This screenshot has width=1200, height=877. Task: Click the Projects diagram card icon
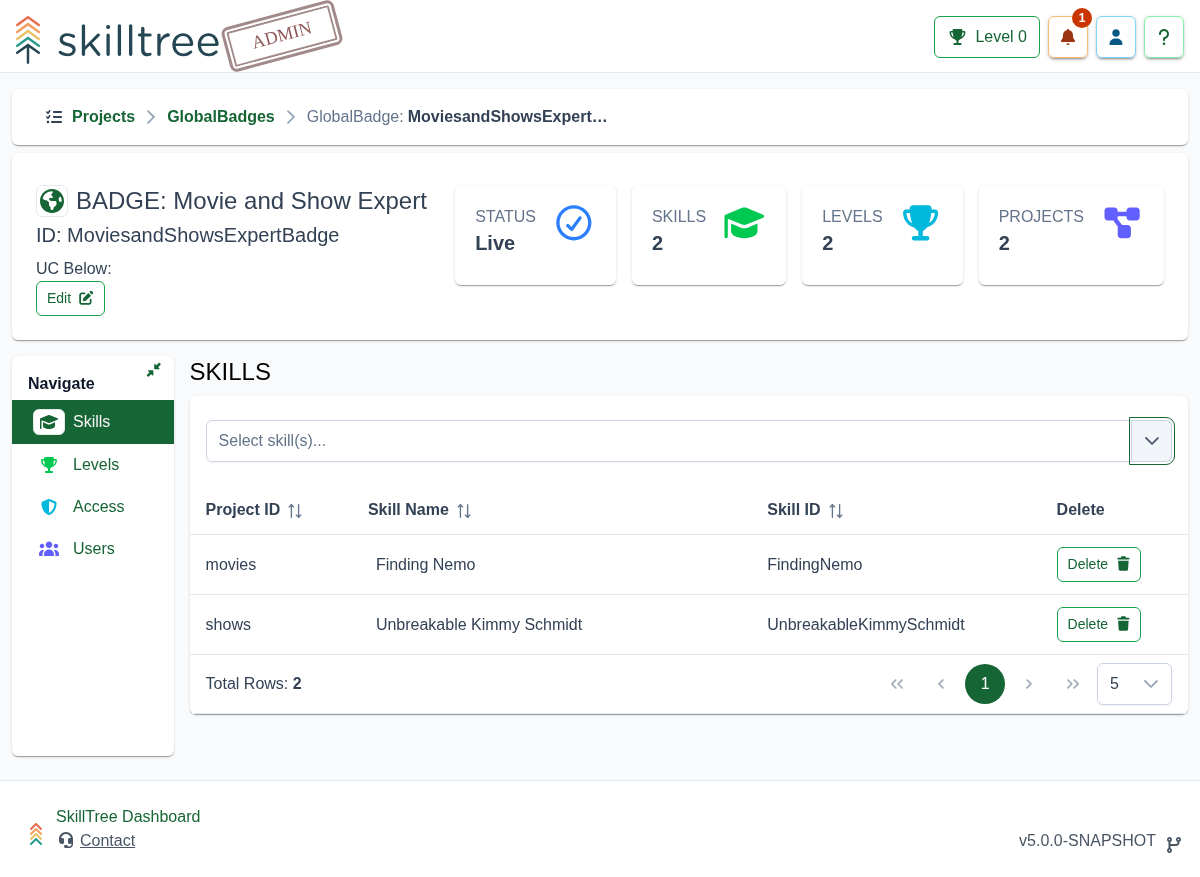[x=1122, y=223]
